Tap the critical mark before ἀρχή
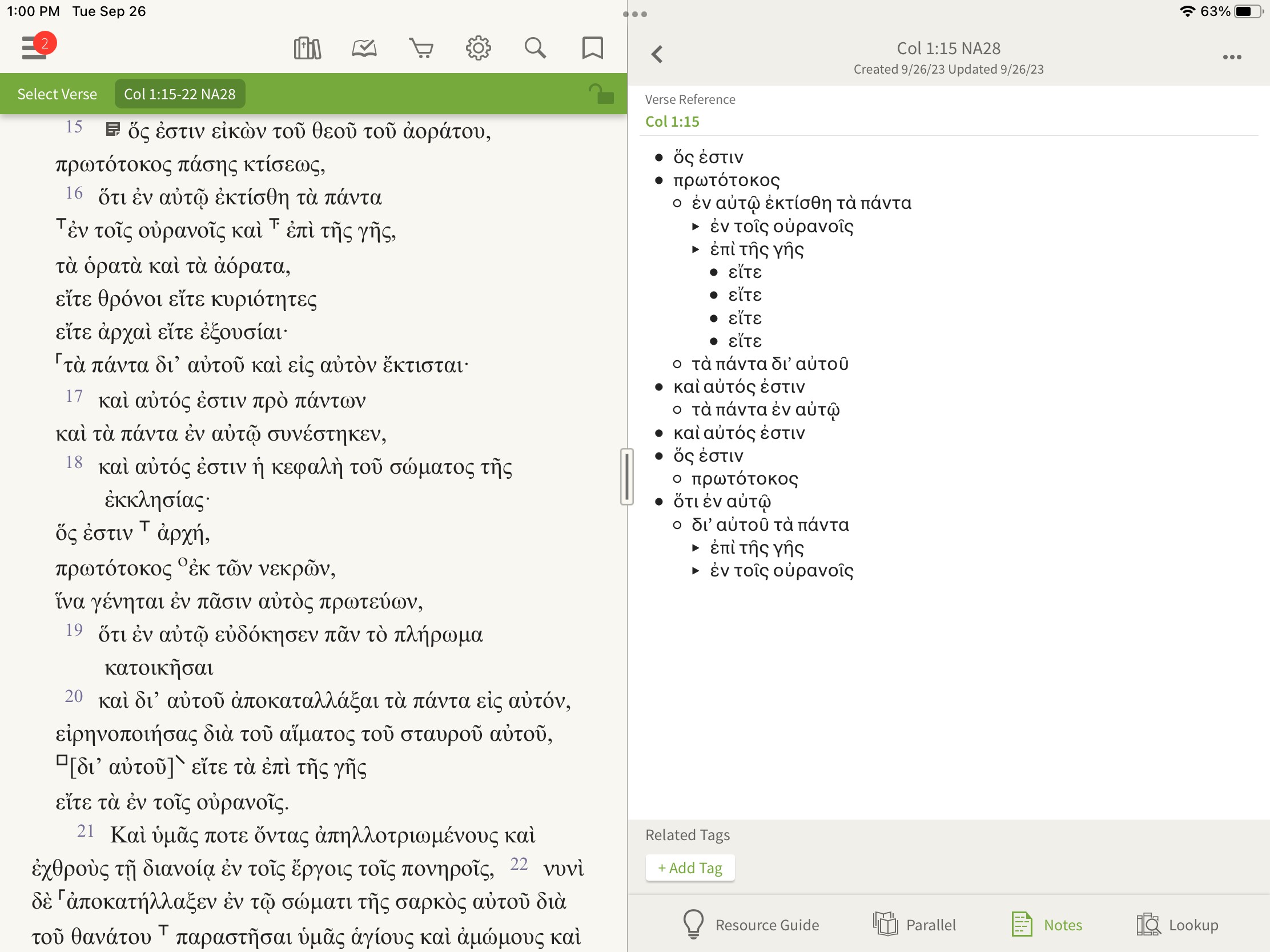 click(145, 526)
